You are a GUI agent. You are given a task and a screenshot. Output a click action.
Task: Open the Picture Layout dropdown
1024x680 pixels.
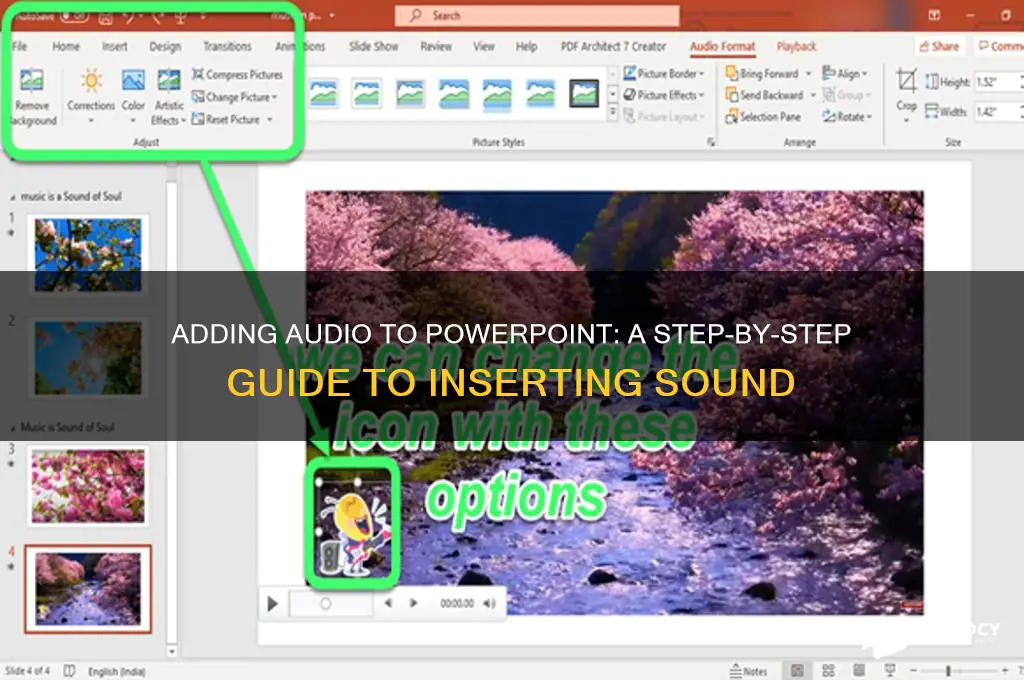(x=664, y=117)
